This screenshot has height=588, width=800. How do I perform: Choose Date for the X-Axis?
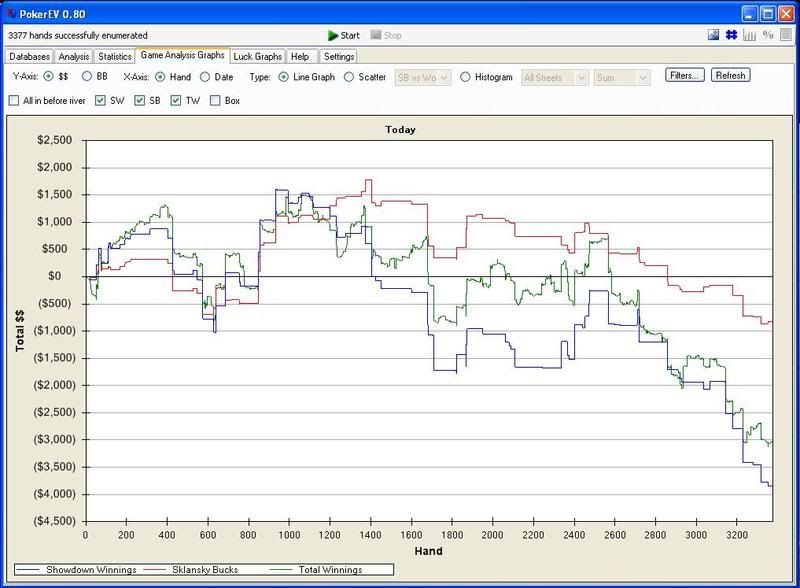205,77
